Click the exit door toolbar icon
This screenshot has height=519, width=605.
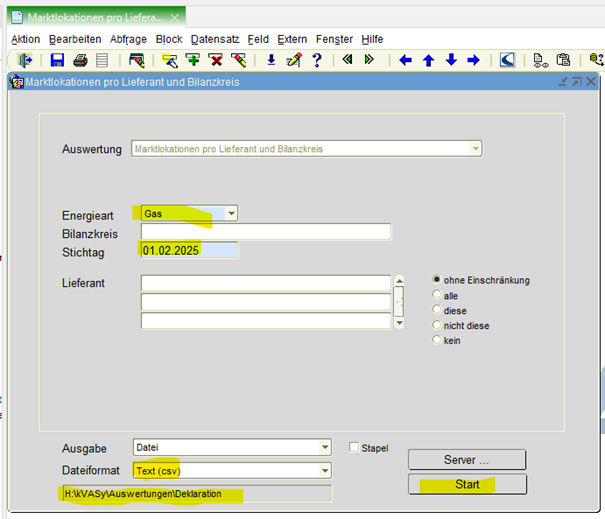pyautogui.click(x=25, y=61)
